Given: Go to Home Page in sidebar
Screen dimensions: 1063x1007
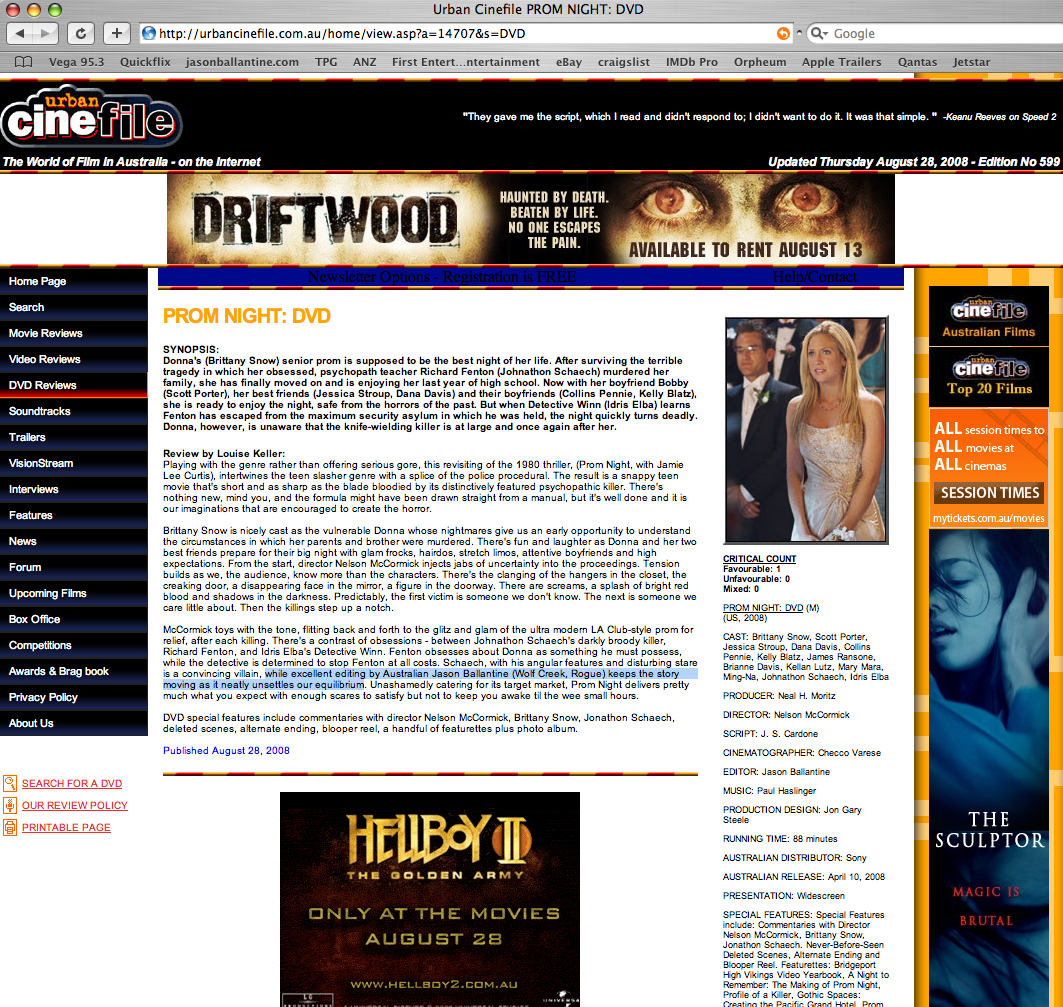Looking at the screenshot, I should (x=74, y=281).
